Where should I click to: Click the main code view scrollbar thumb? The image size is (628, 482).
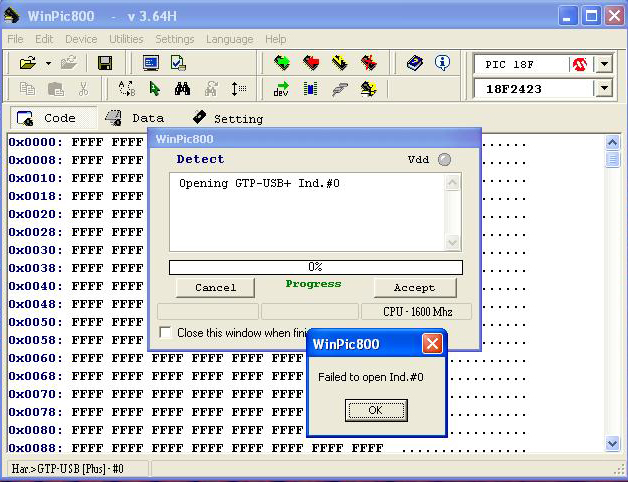click(612, 159)
